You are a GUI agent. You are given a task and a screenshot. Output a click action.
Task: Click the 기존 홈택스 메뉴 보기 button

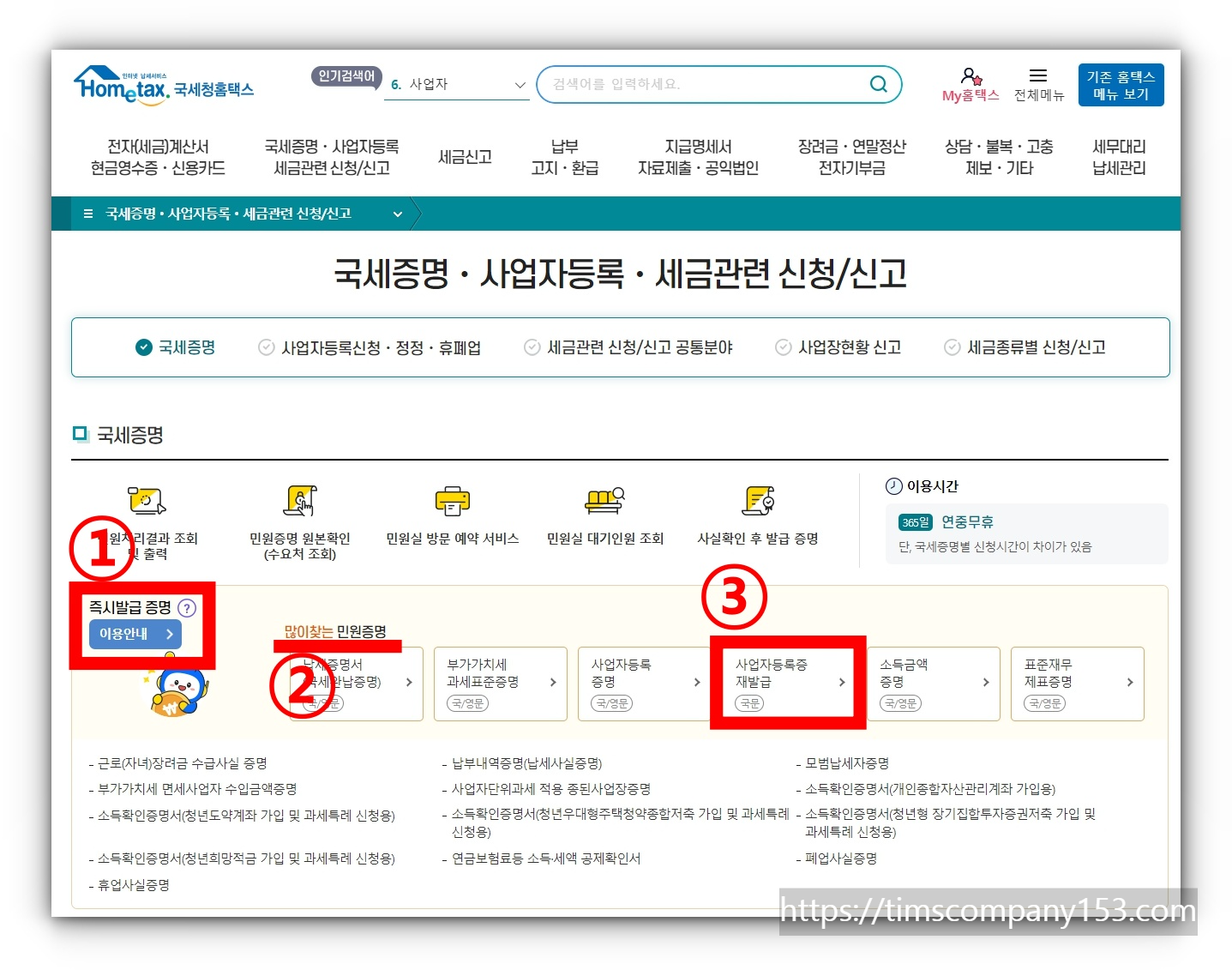coord(1121,84)
